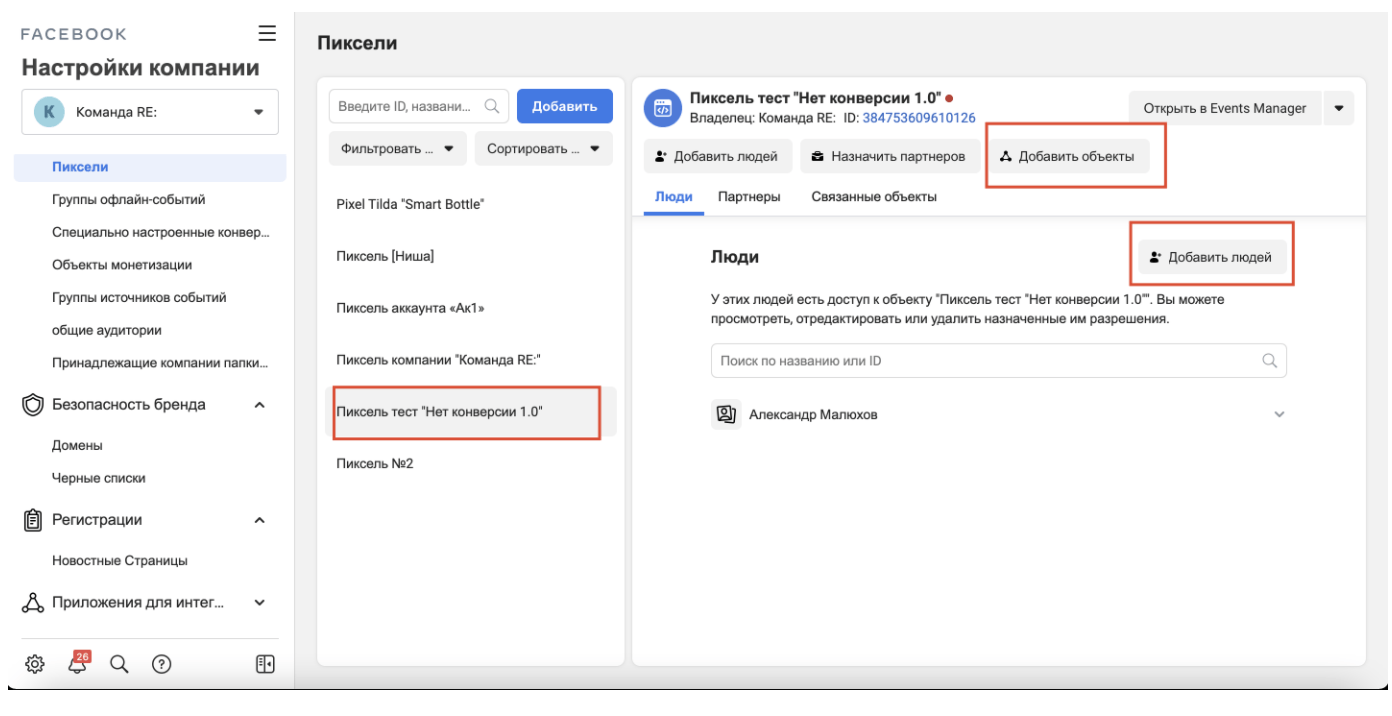Click the Приложения для интег... nodes icon
This screenshot has height=716, width=1392.
(33, 603)
